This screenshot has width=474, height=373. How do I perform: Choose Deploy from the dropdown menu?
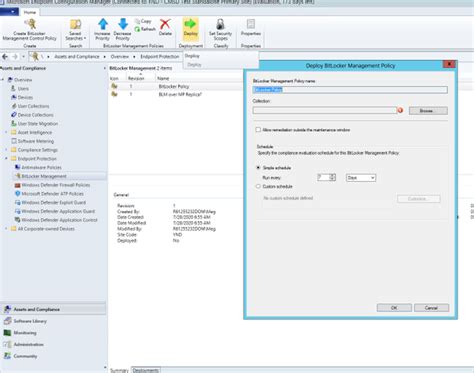pos(194,65)
